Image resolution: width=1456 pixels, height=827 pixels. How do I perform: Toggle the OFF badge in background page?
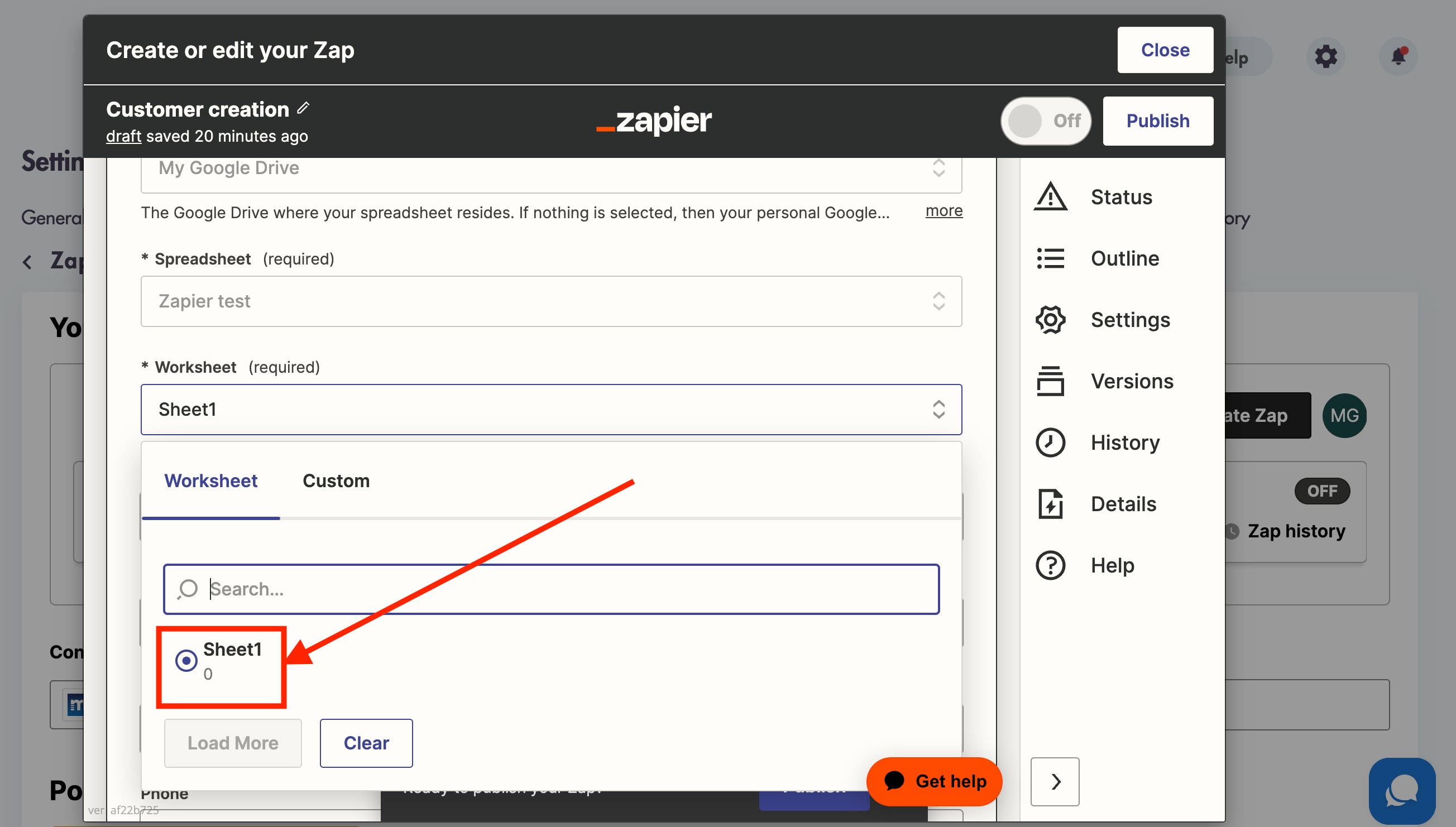point(1322,491)
